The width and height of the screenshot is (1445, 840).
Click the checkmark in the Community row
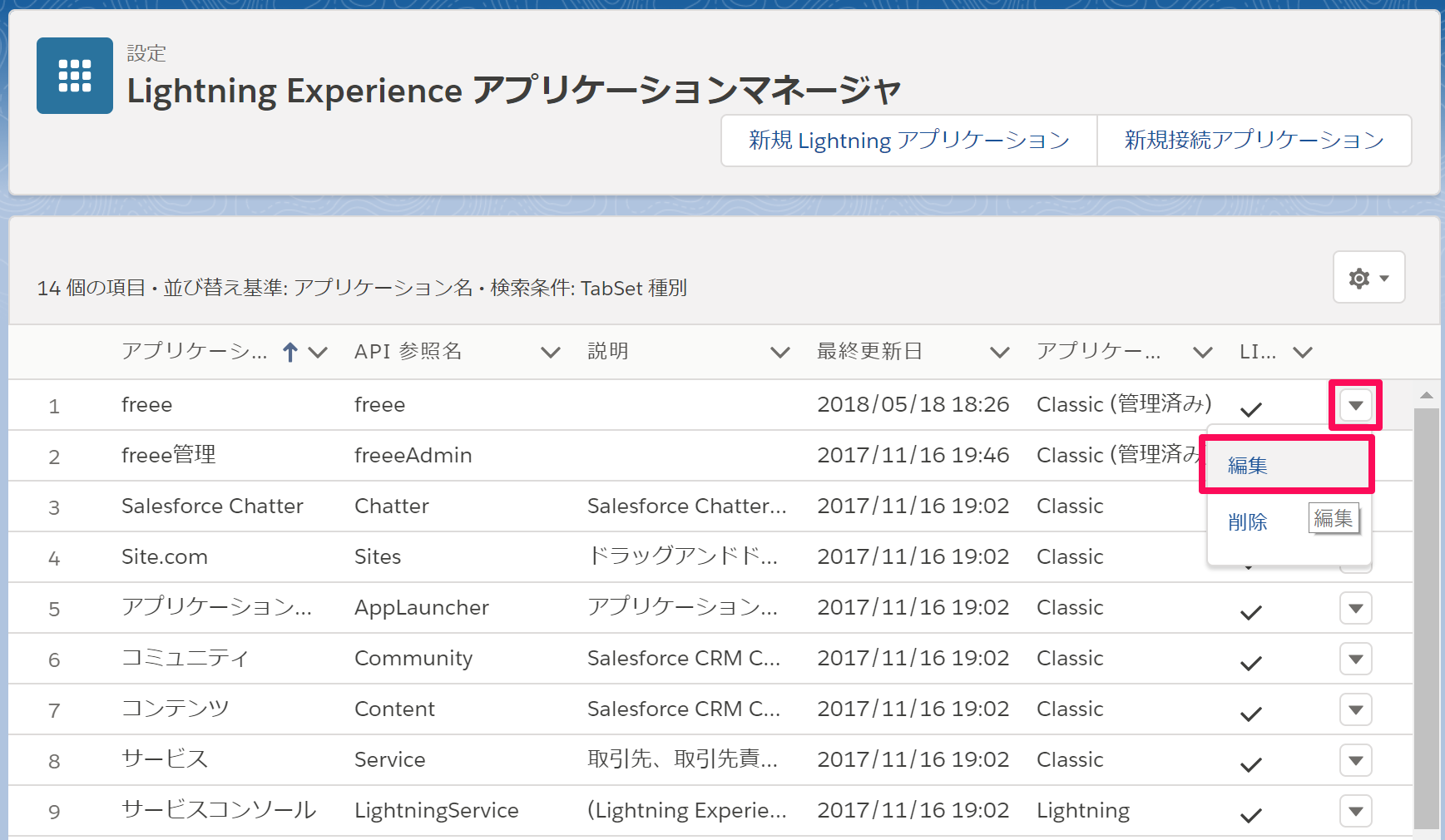point(1251,663)
